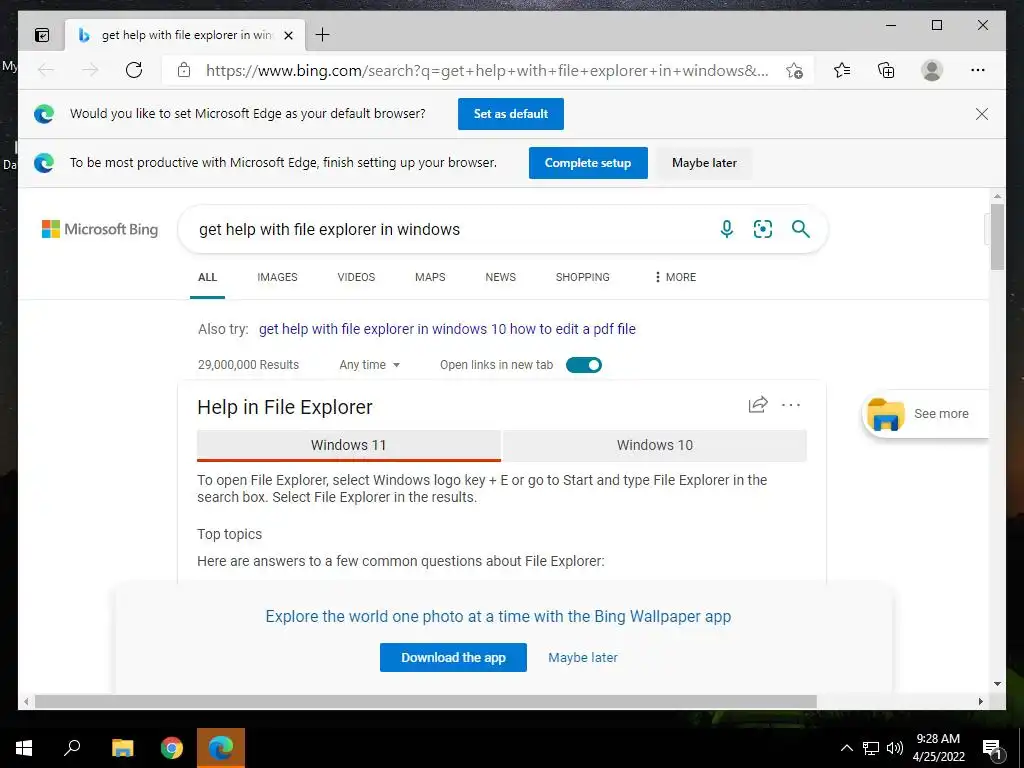This screenshot has height=768, width=1024.
Task: Open Edge Settings and more menu
Action: [x=978, y=70]
